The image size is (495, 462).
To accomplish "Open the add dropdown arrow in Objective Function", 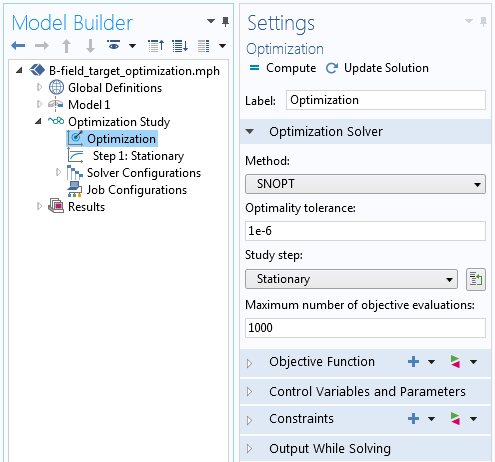I will tap(431, 362).
